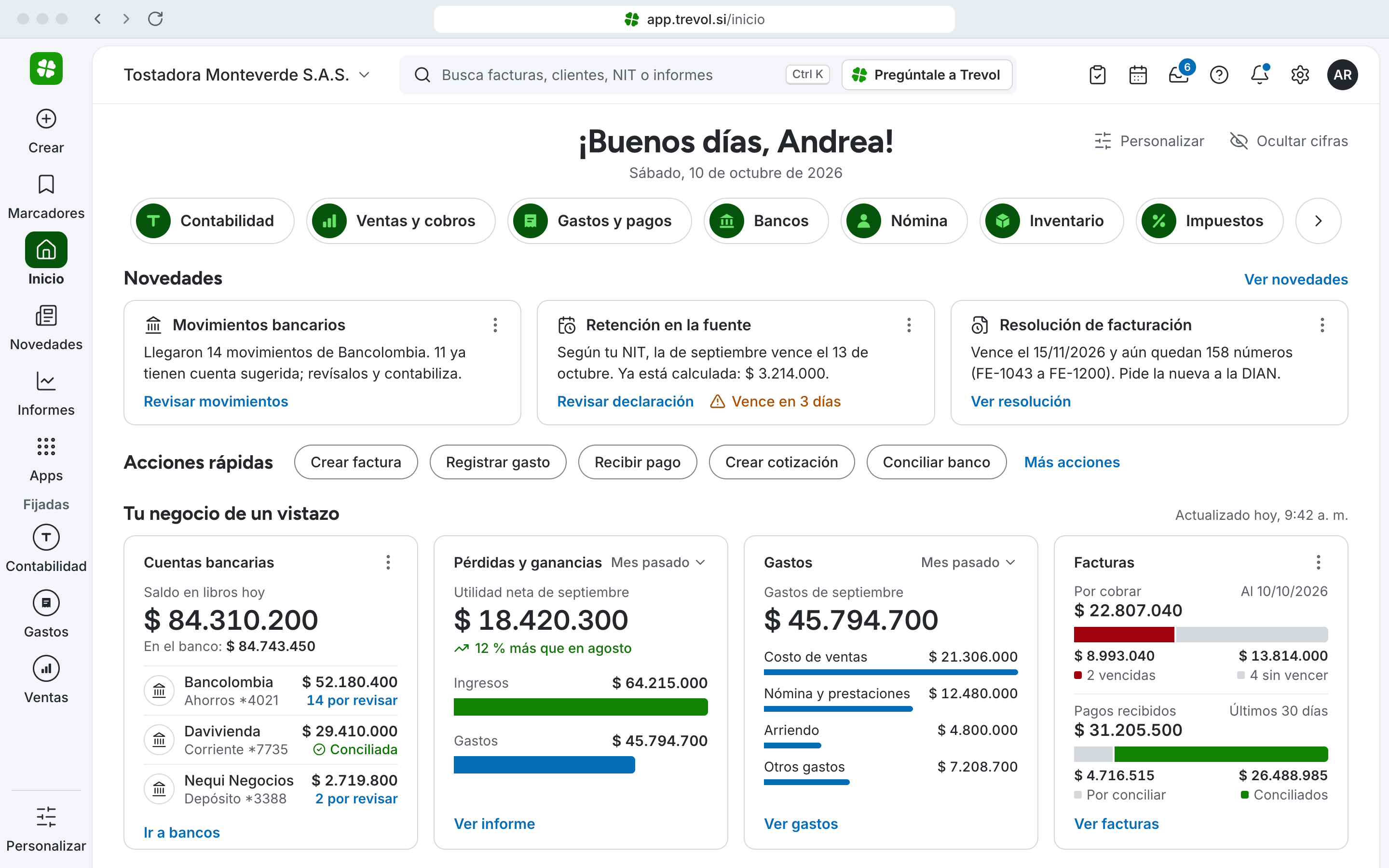
Task: Open the Ver novedades link
Action: click(x=1296, y=280)
